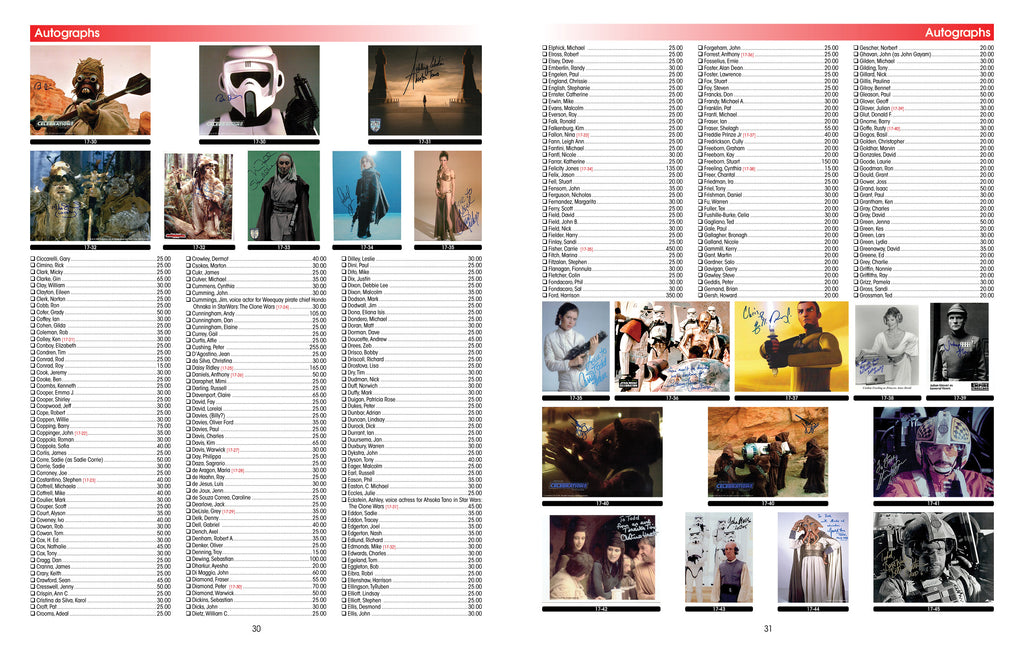The image size is (1024, 663).
Task: Check the Felicity Jones entry box
Action: pos(545,168)
